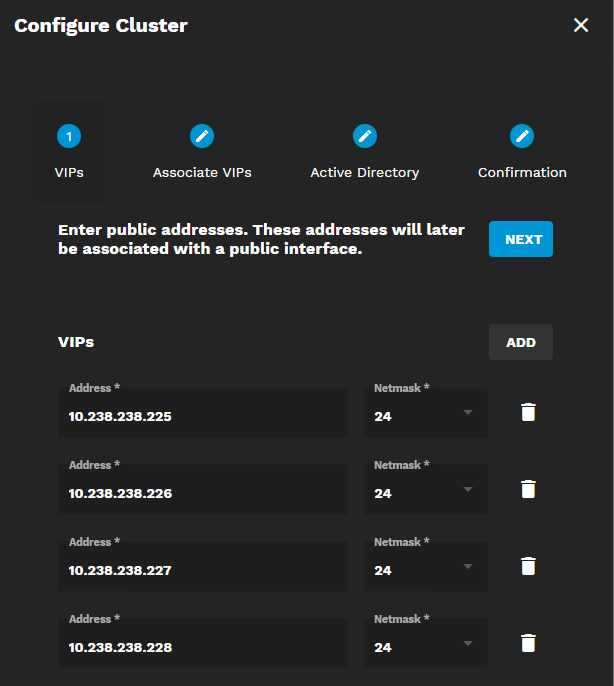Expand Netmask dropdown for 10.238.238.226
This screenshot has width=614, height=686.
[425, 492]
